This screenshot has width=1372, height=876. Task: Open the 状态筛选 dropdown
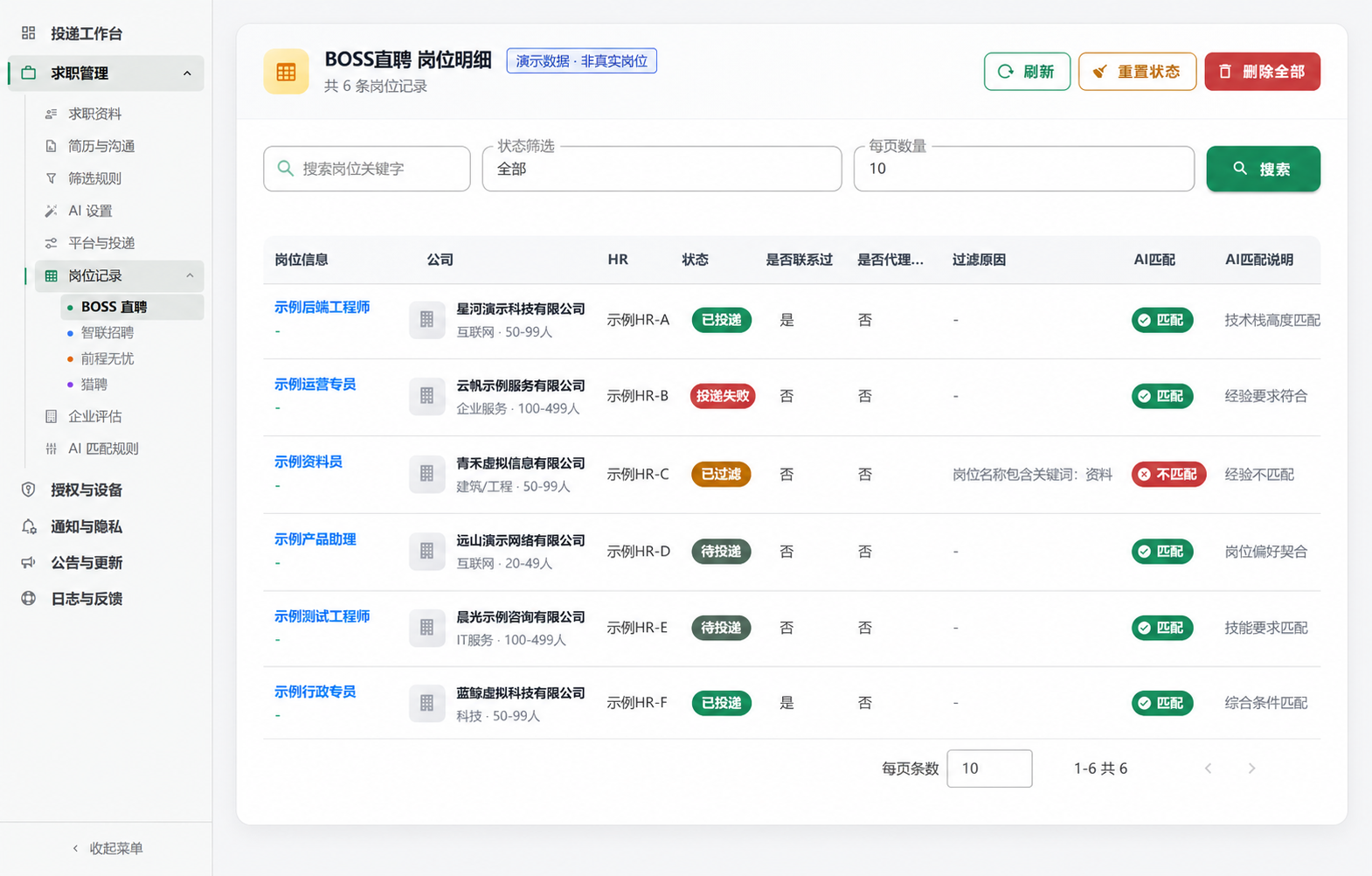point(662,169)
